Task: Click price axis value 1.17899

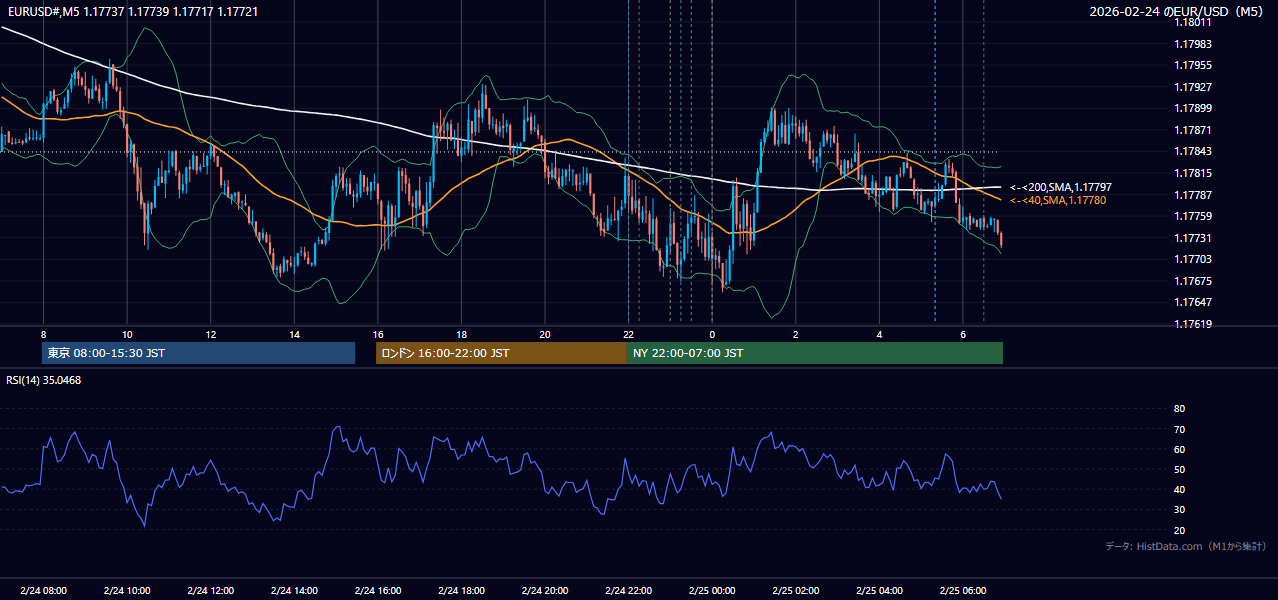Action: pyautogui.click(x=1193, y=108)
